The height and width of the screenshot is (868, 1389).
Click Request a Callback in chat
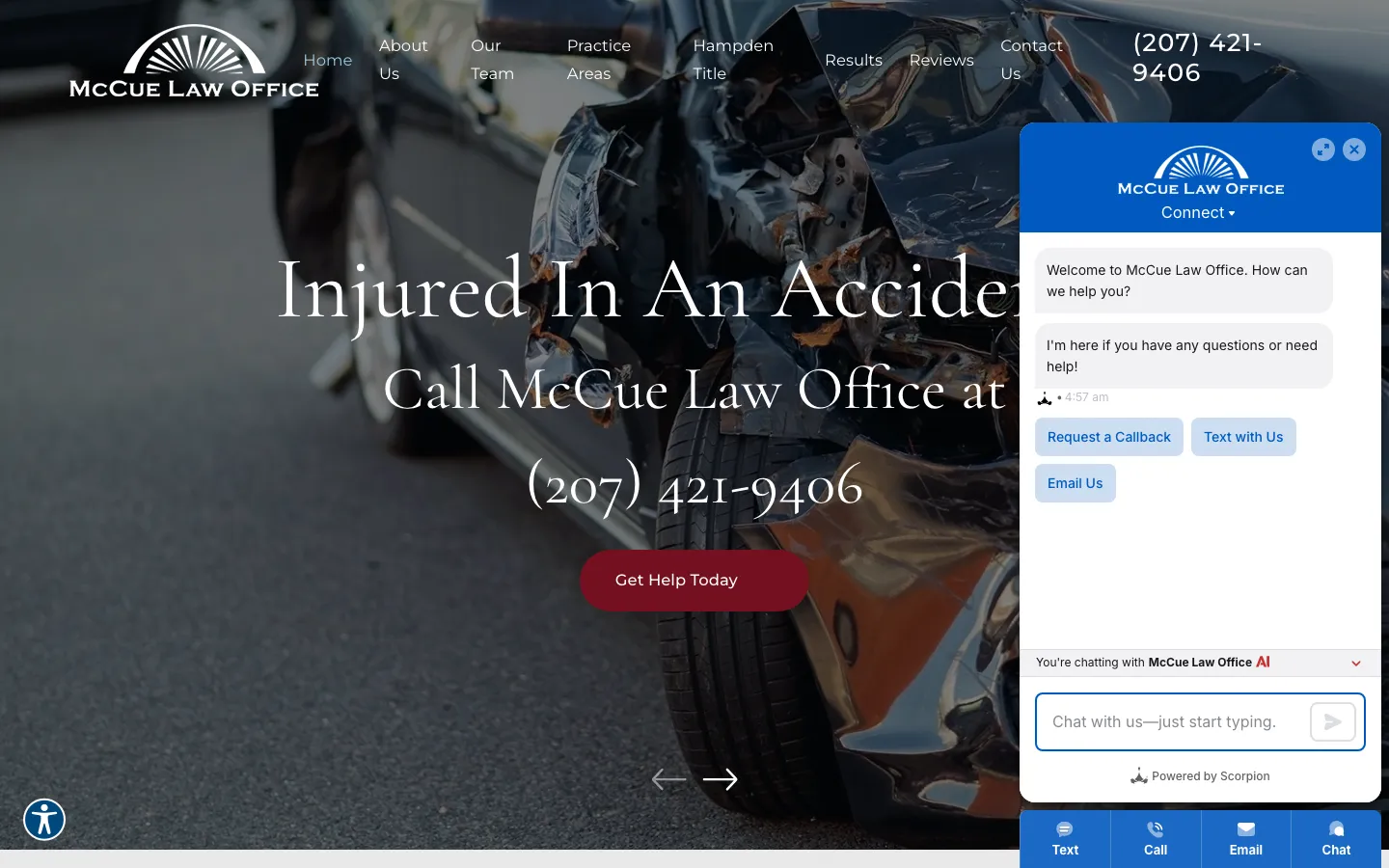1109,437
